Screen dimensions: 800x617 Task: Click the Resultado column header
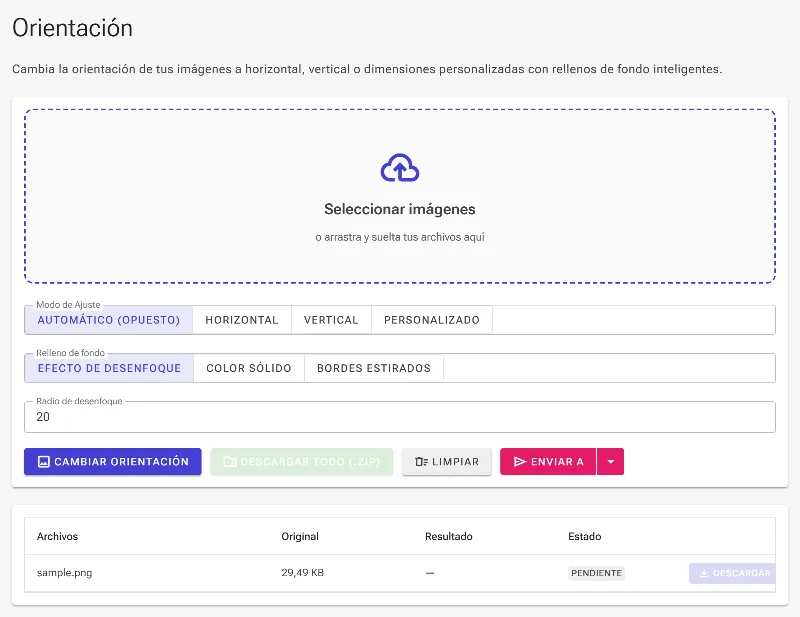(448, 536)
